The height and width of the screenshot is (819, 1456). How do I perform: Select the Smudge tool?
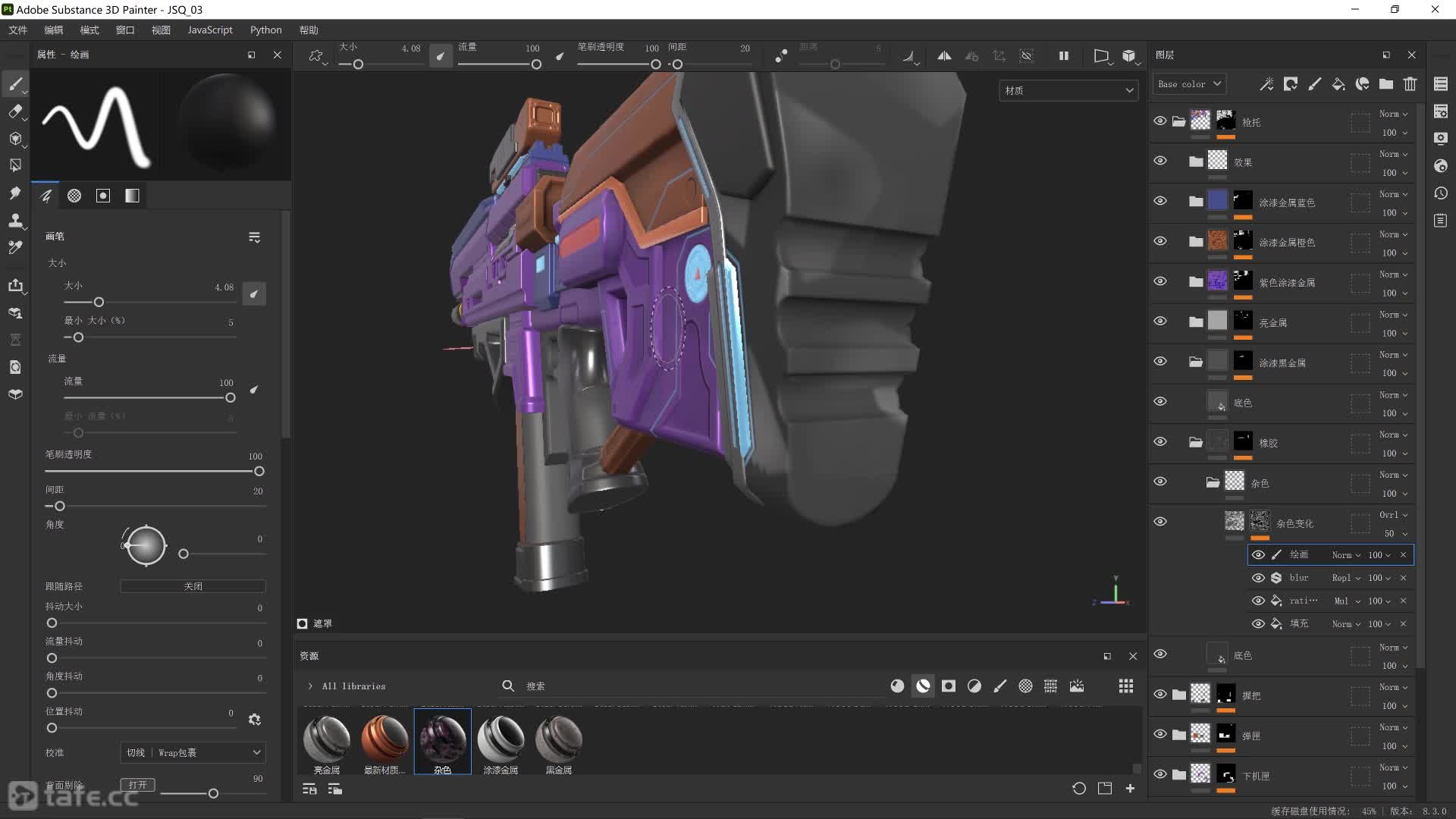pos(15,193)
